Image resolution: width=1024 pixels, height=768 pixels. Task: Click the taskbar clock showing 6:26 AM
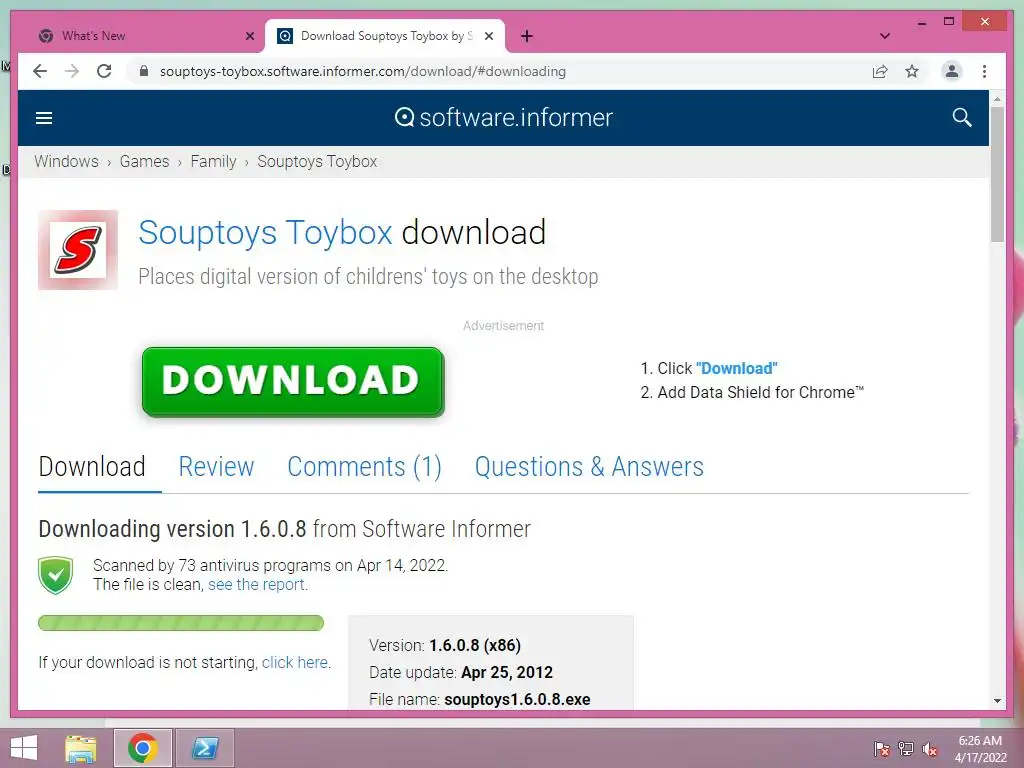(980, 749)
